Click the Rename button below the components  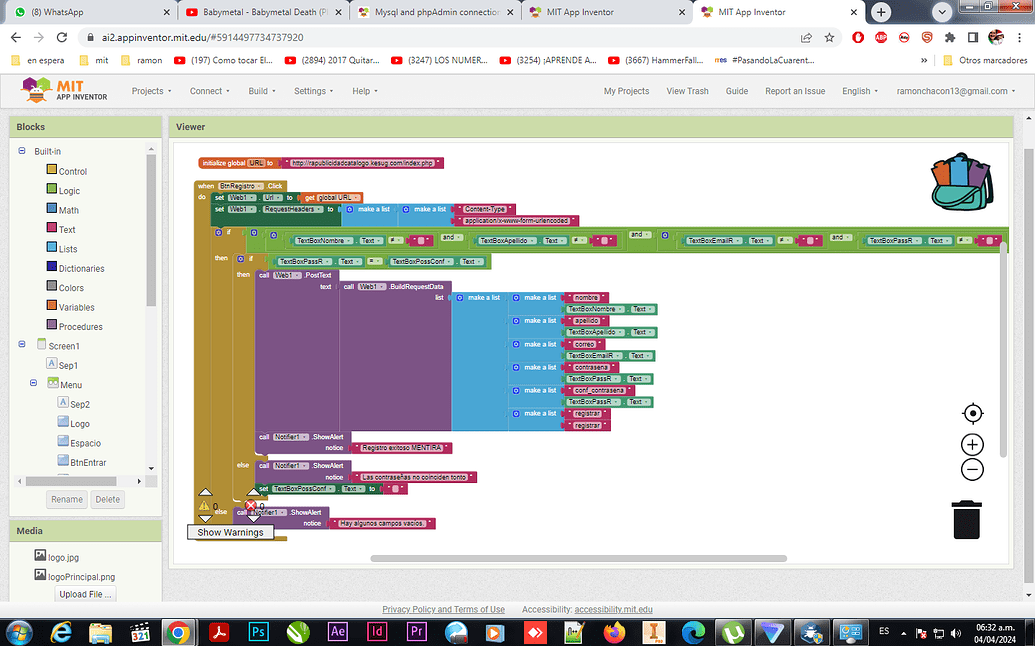pyautogui.click(x=66, y=498)
